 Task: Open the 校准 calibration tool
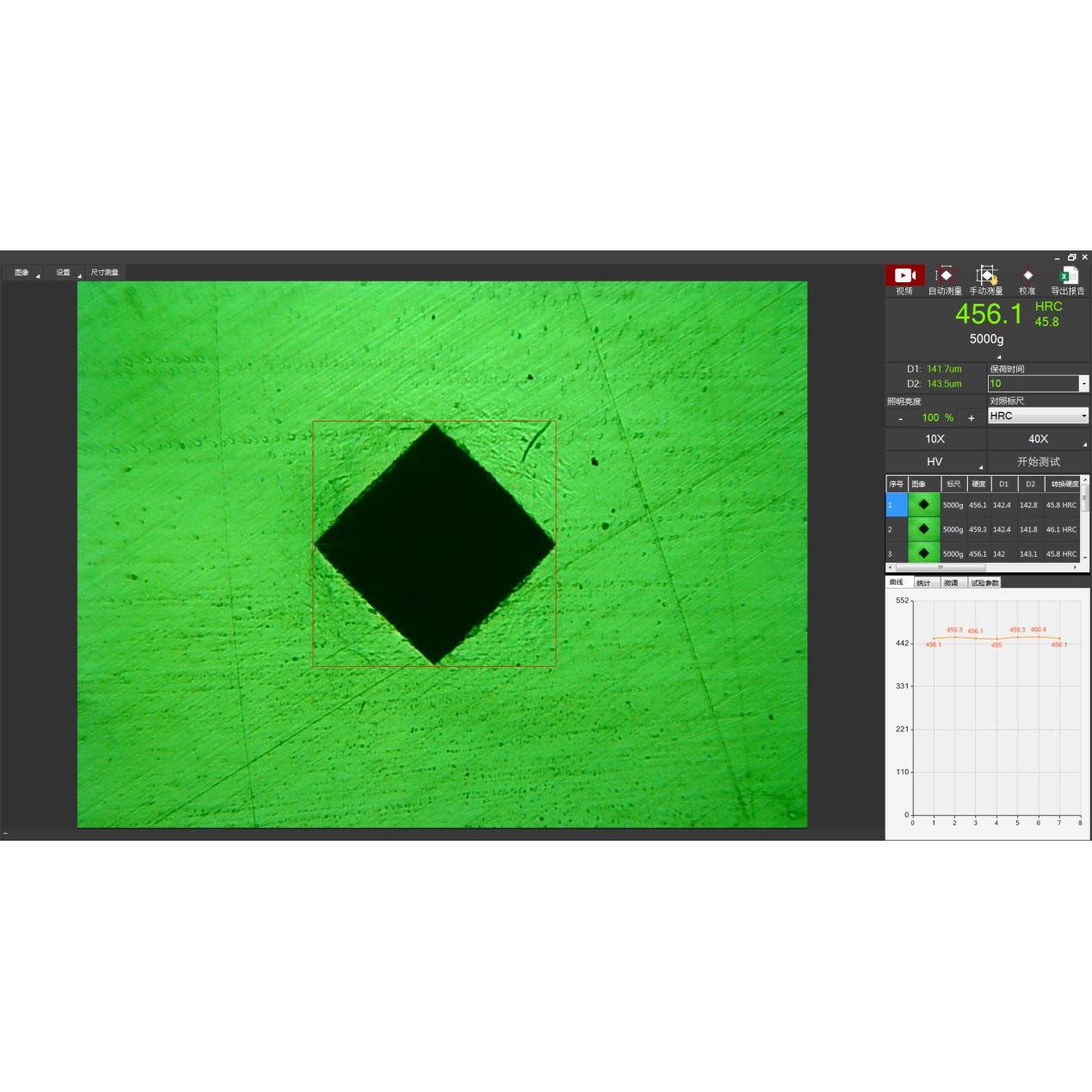click(1027, 275)
